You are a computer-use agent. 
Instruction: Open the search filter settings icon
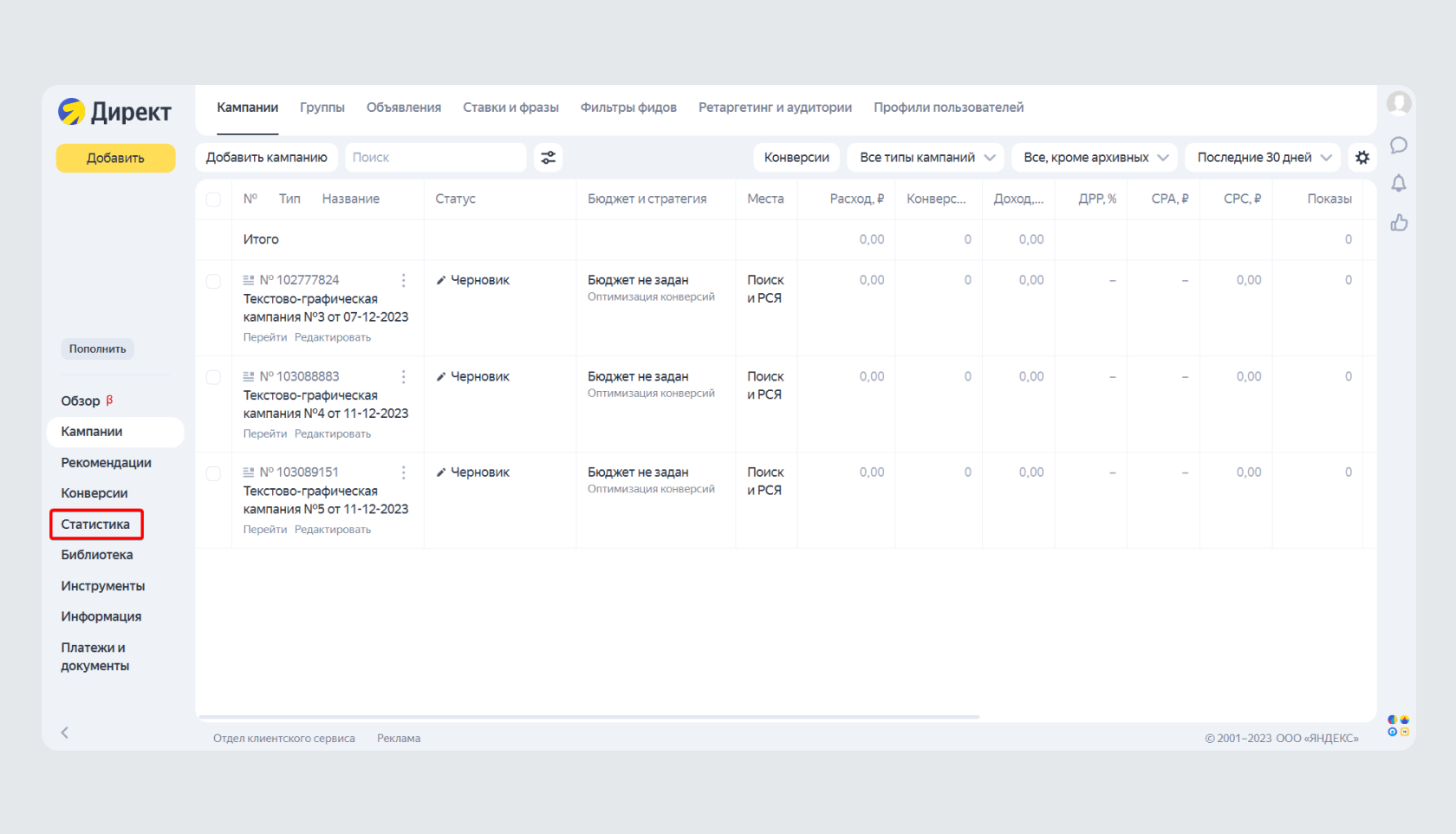point(549,158)
